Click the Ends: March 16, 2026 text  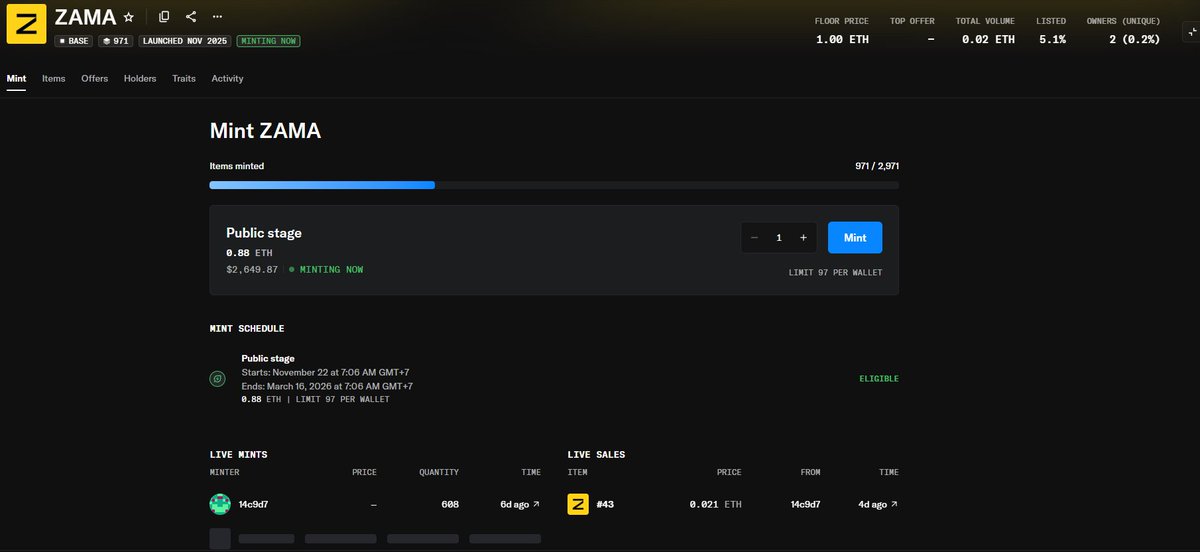[327, 386]
